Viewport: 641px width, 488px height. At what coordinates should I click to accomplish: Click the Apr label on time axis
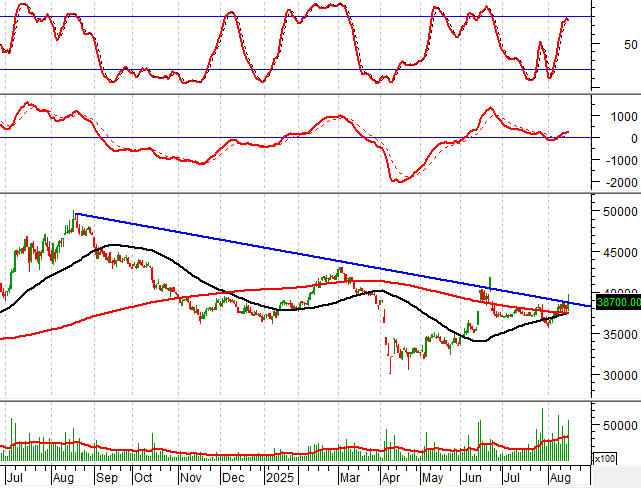click(388, 477)
